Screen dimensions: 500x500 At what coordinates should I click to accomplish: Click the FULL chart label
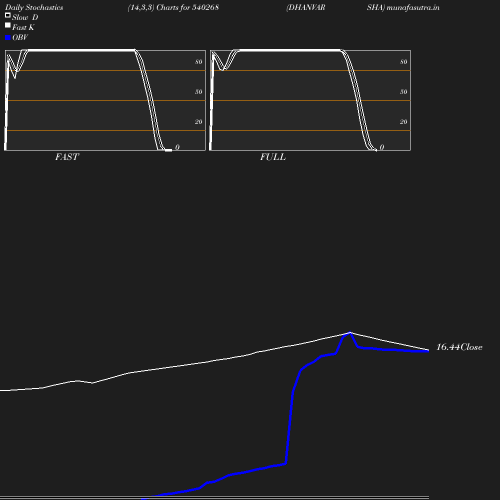tap(273, 157)
